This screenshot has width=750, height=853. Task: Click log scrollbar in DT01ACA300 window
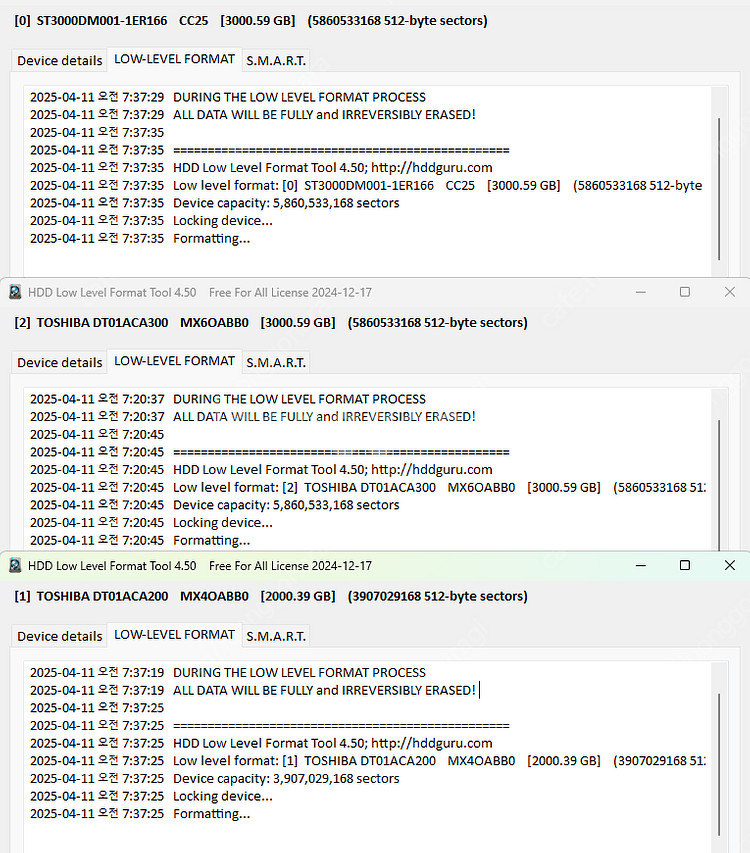[719, 484]
